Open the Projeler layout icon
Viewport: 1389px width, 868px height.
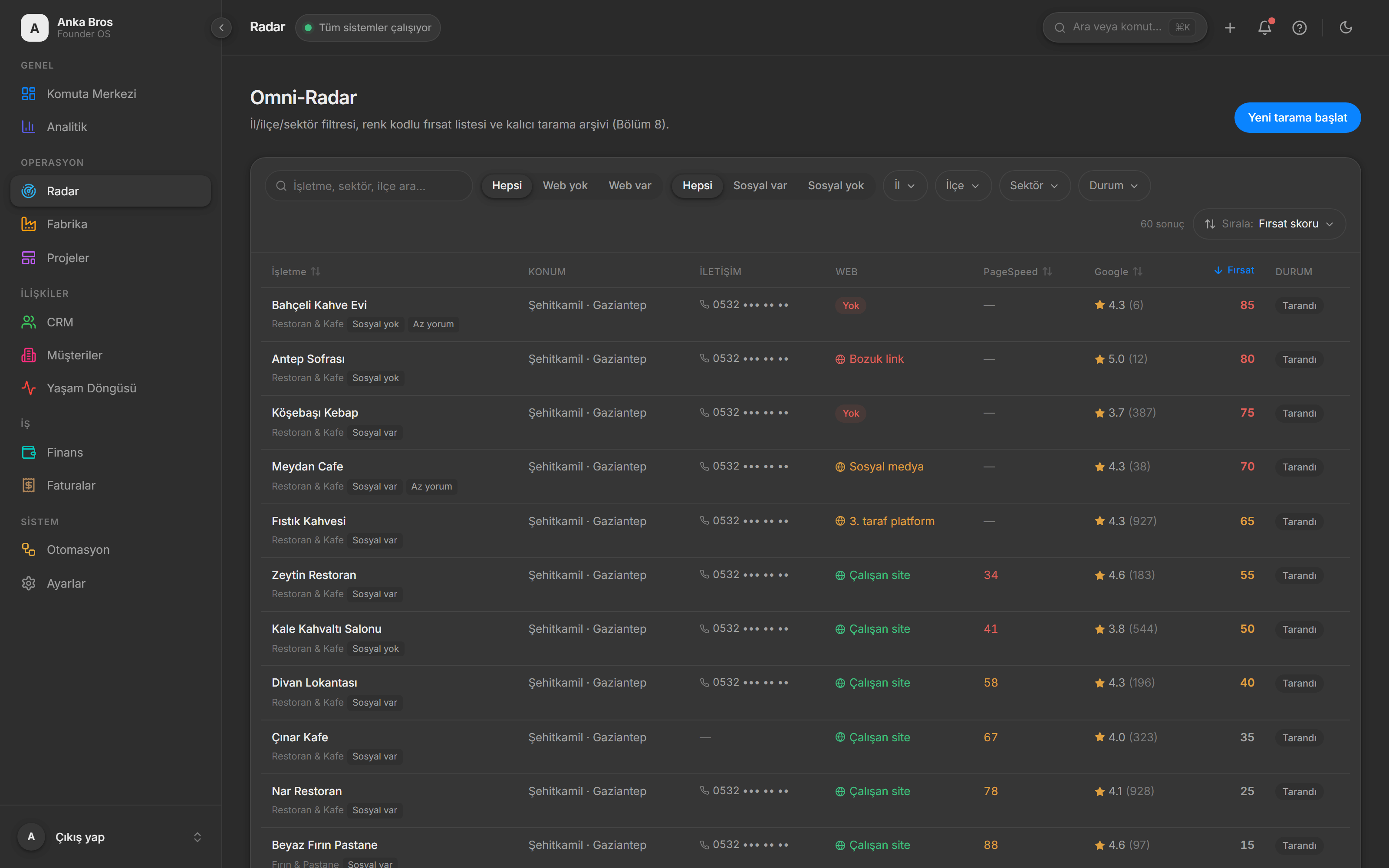click(28, 258)
